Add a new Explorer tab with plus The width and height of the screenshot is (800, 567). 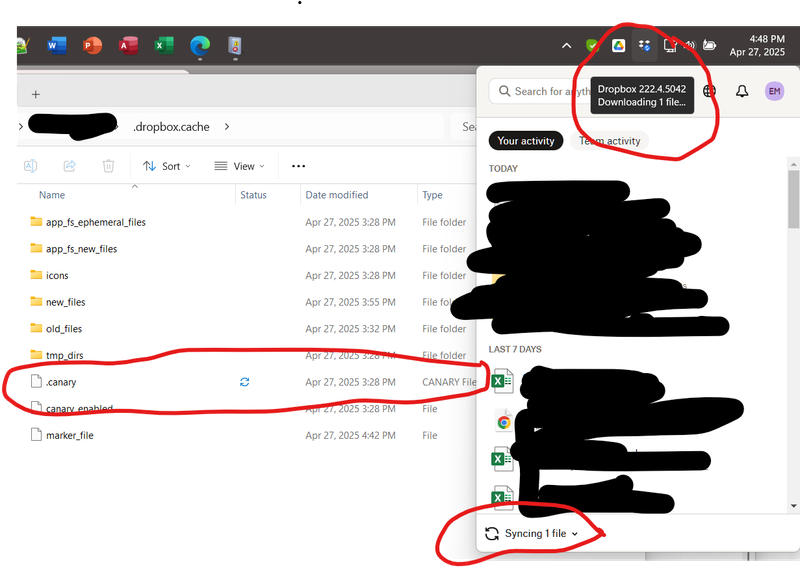36,94
